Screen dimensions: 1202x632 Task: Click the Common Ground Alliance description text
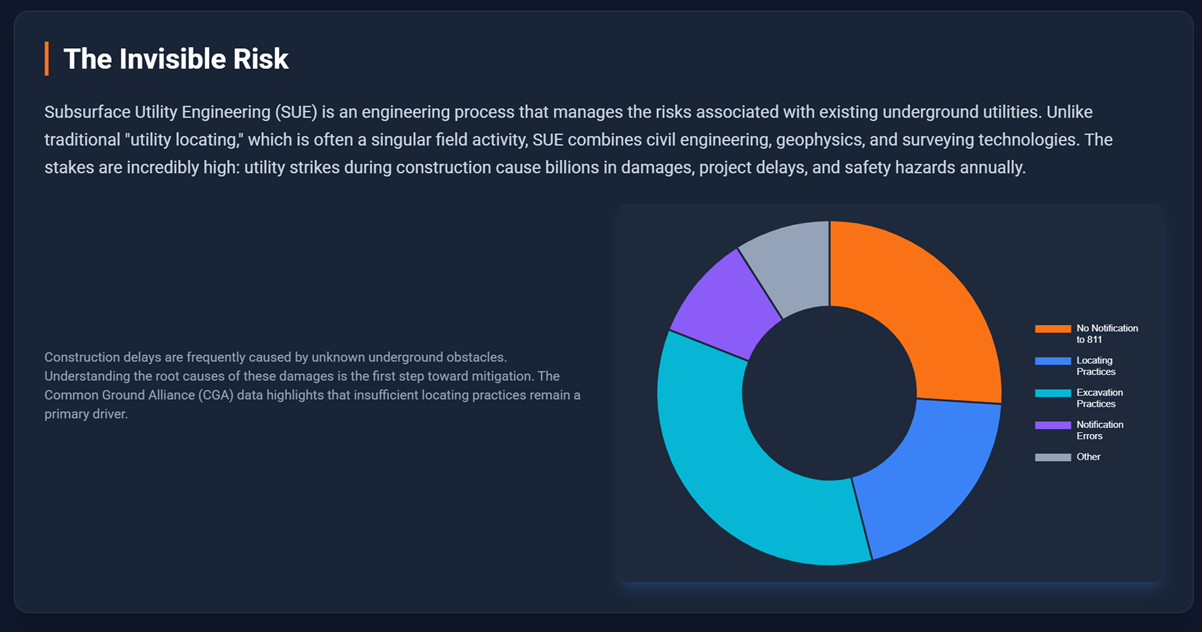point(312,386)
